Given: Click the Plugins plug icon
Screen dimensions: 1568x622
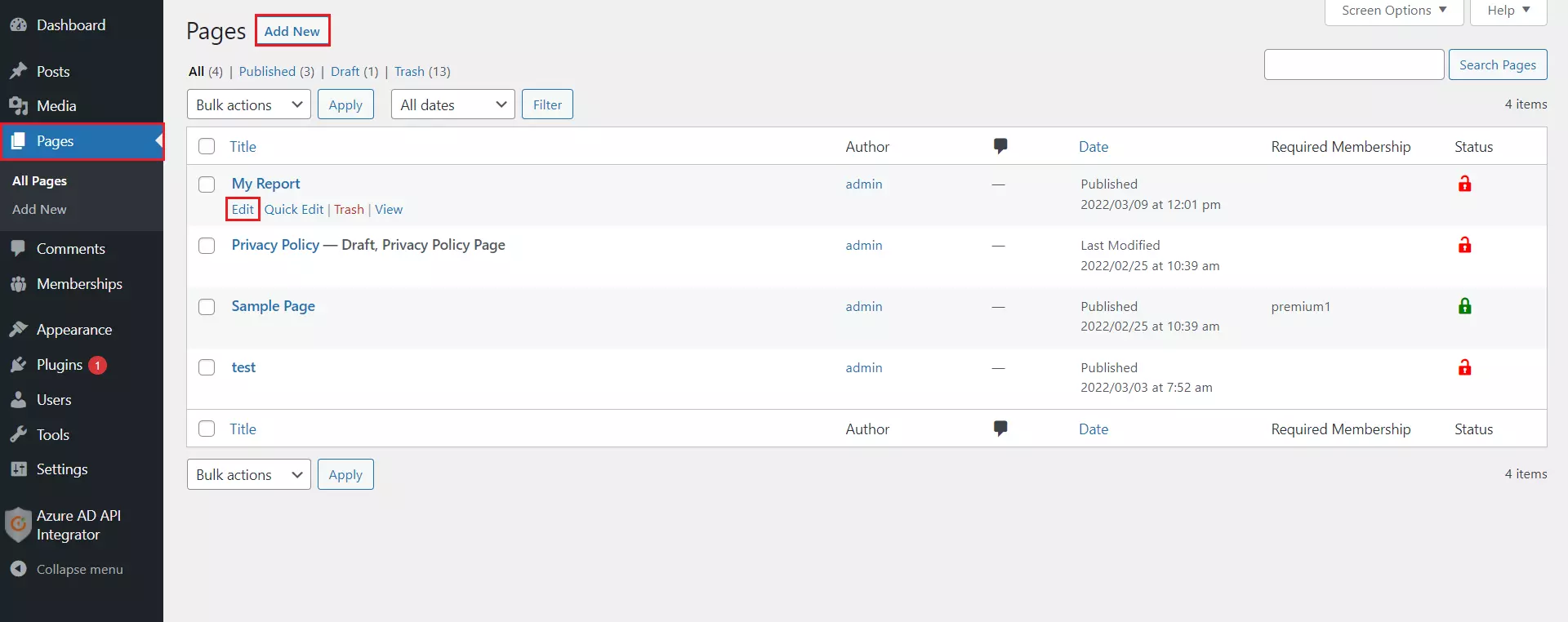Looking at the screenshot, I should (18, 365).
